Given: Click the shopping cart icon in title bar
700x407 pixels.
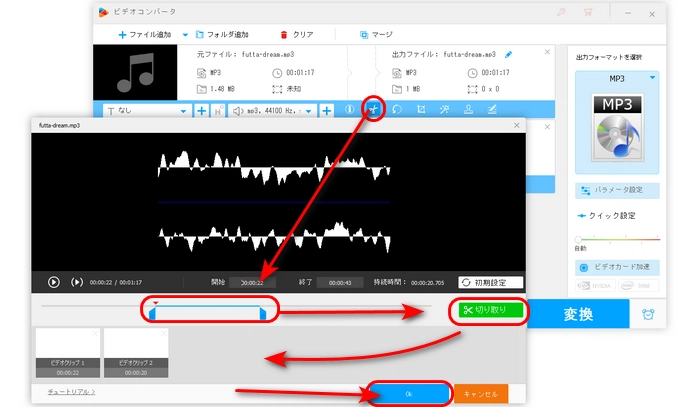Looking at the screenshot, I should coord(588,12).
